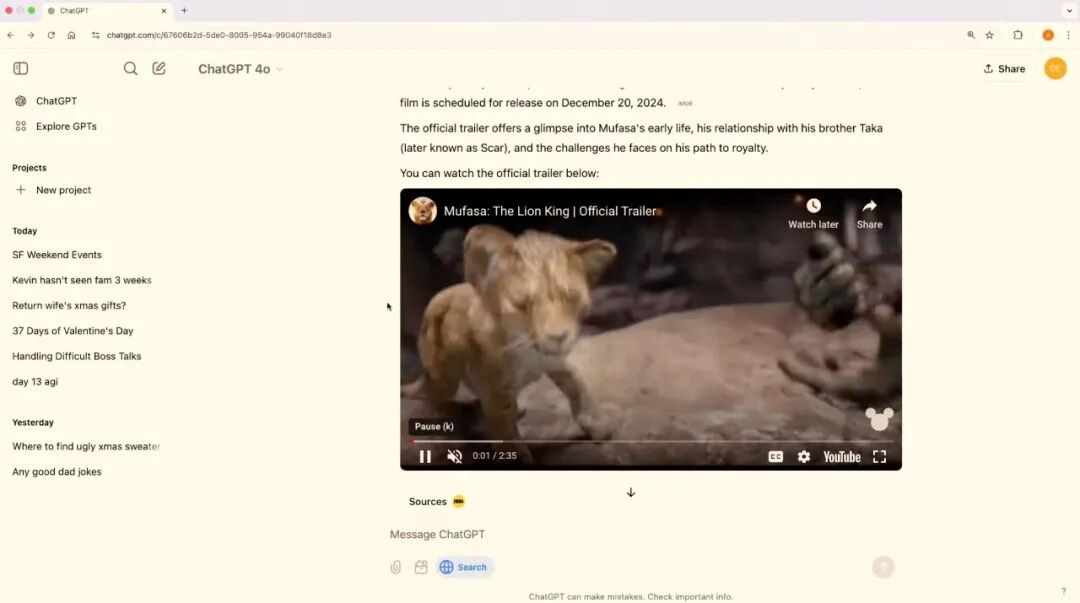Viewport: 1080px width, 603px height.
Task: Open the Sources list
Action: (437, 502)
